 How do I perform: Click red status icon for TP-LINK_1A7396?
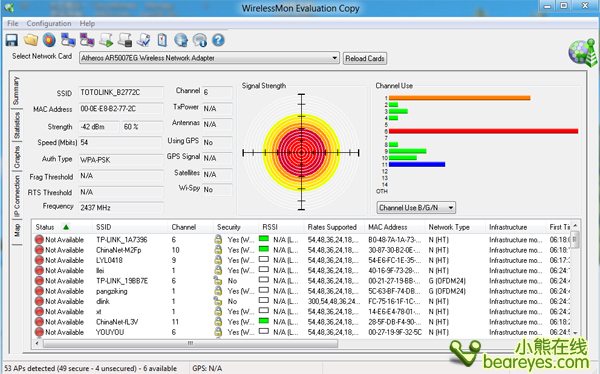pos(39,240)
